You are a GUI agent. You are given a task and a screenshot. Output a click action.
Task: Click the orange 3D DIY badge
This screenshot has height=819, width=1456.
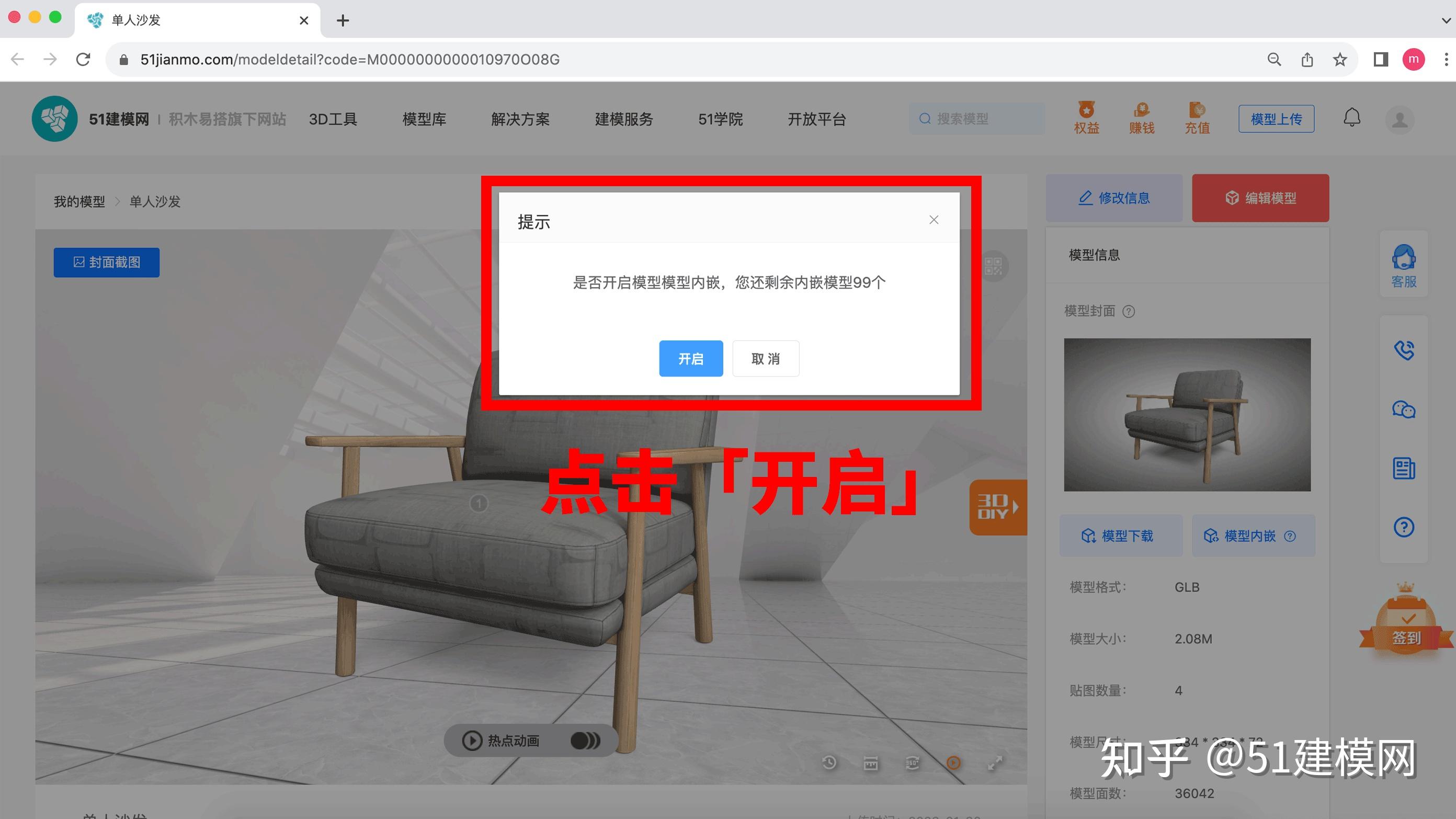coord(998,507)
